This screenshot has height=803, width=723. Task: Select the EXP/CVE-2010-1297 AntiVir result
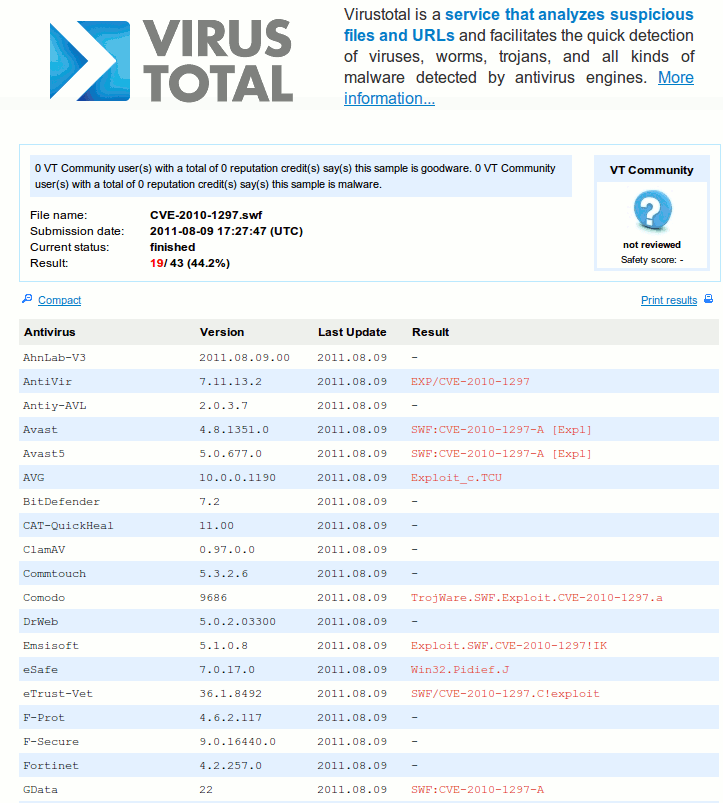[470, 382]
